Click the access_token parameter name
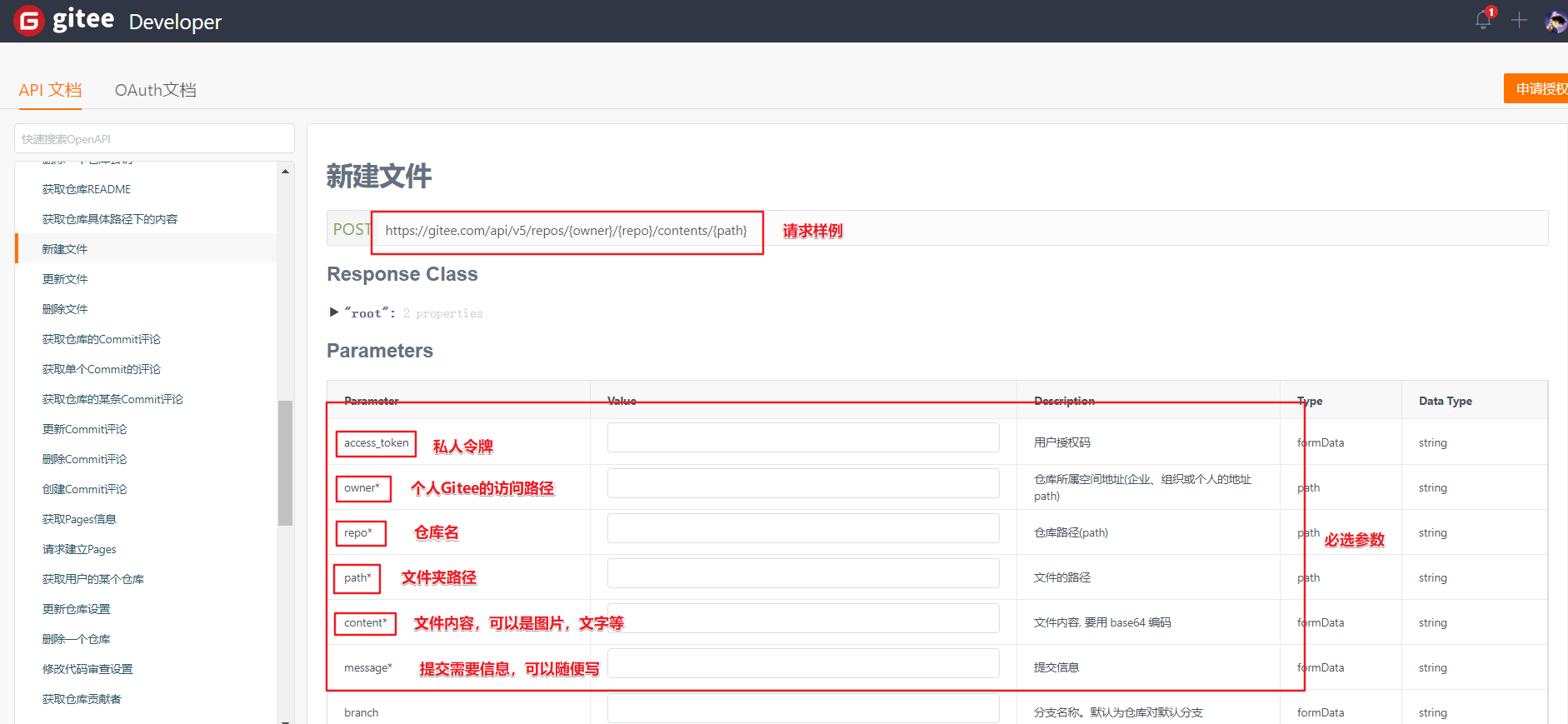 (x=376, y=442)
